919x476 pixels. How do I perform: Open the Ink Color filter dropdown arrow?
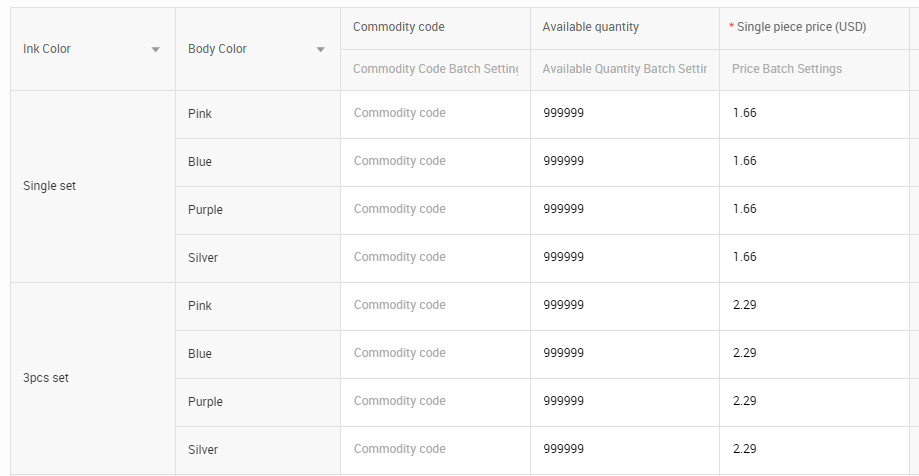click(155, 49)
